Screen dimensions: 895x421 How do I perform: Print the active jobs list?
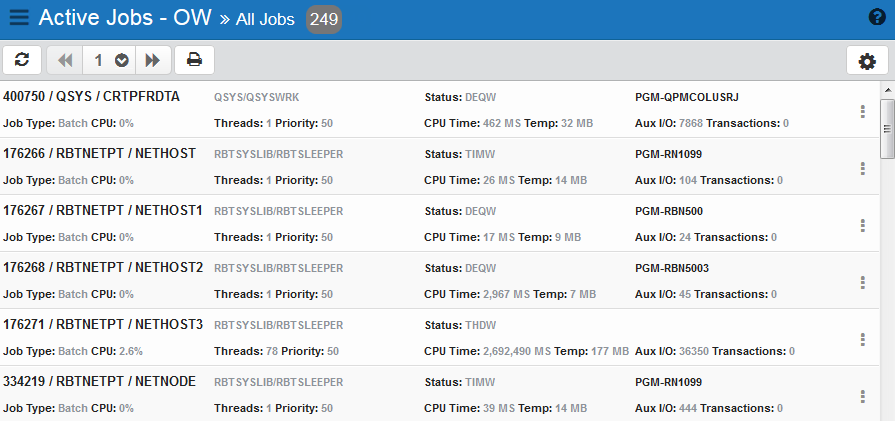(194, 60)
